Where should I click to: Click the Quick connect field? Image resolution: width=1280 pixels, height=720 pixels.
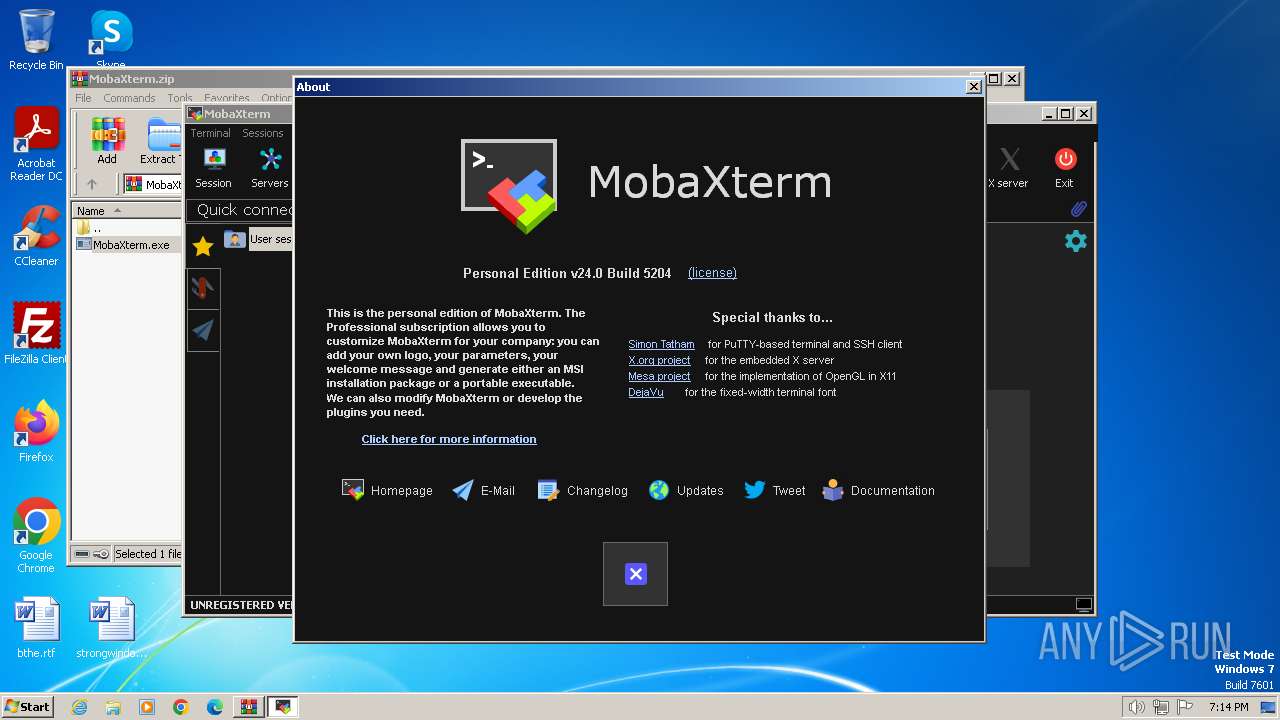[241, 210]
